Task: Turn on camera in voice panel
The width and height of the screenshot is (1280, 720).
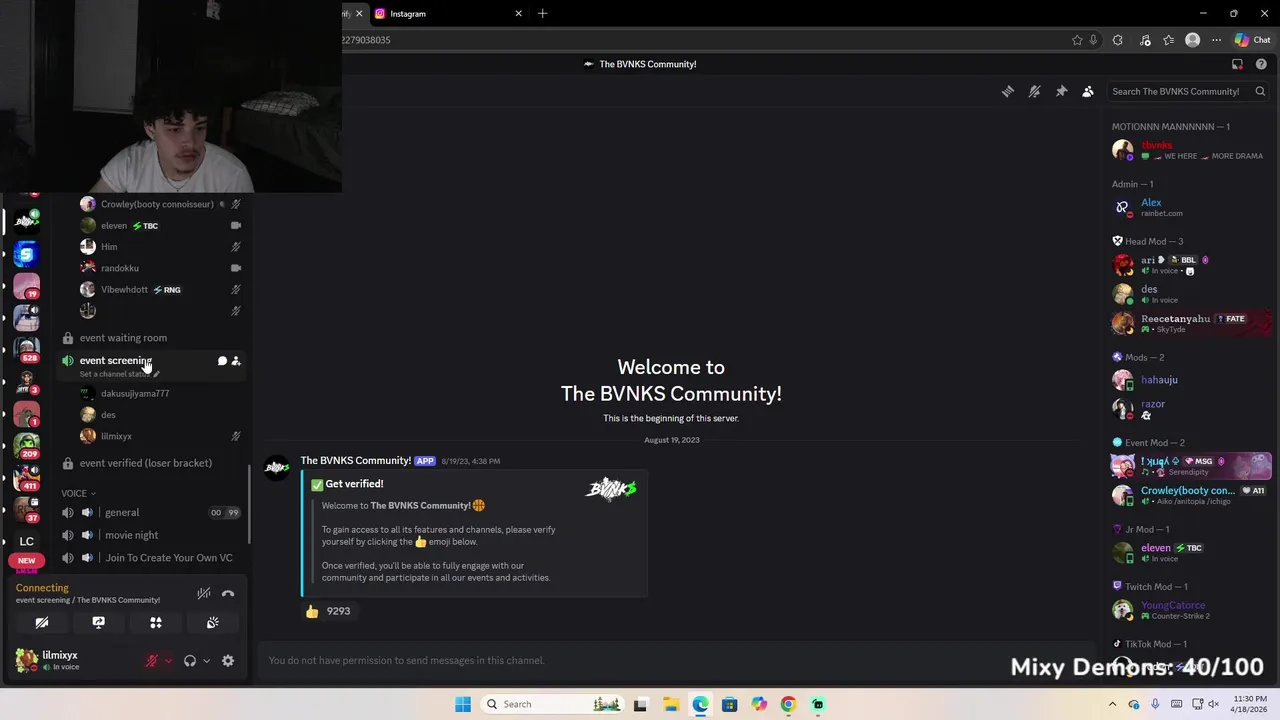Action: (x=42, y=622)
